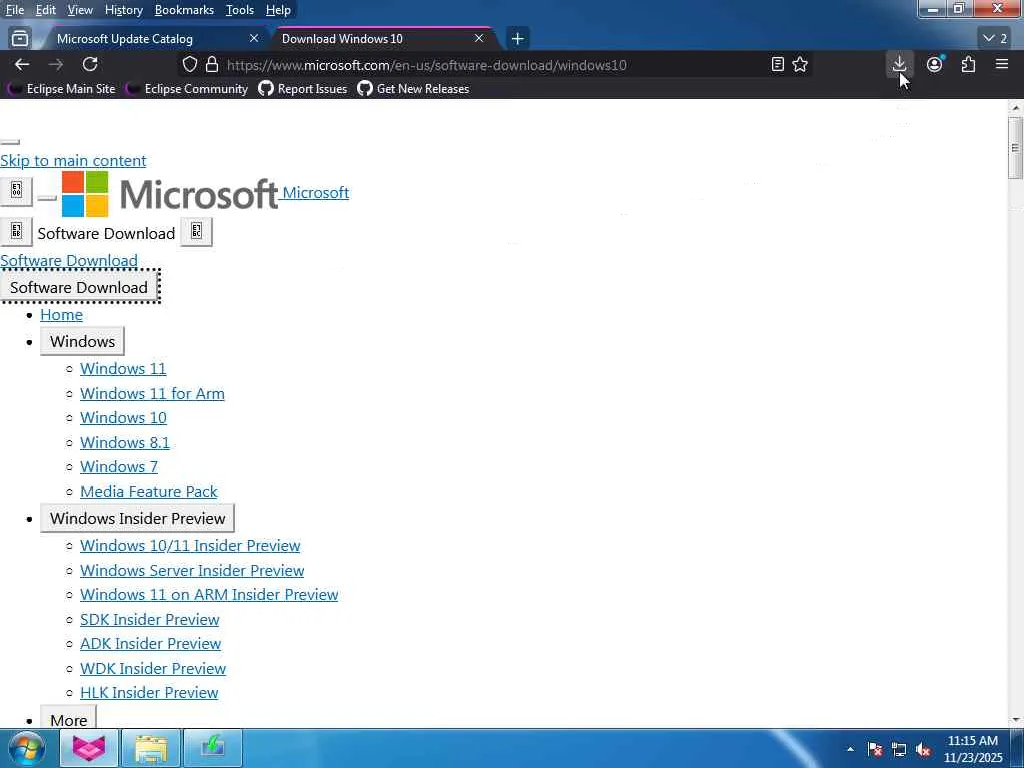Expand the focused Software Download button
Image resolution: width=1024 pixels, height=768 pixels.
(x=79, y=287)
